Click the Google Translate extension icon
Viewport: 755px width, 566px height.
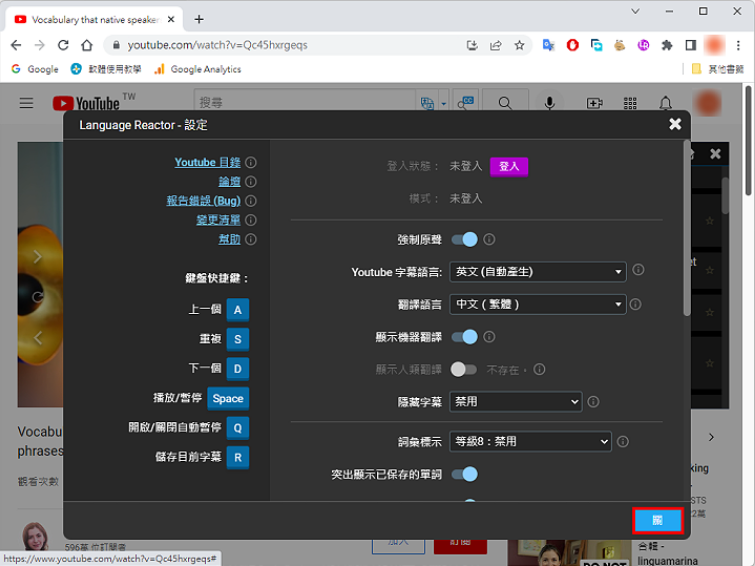pos(548,45)
